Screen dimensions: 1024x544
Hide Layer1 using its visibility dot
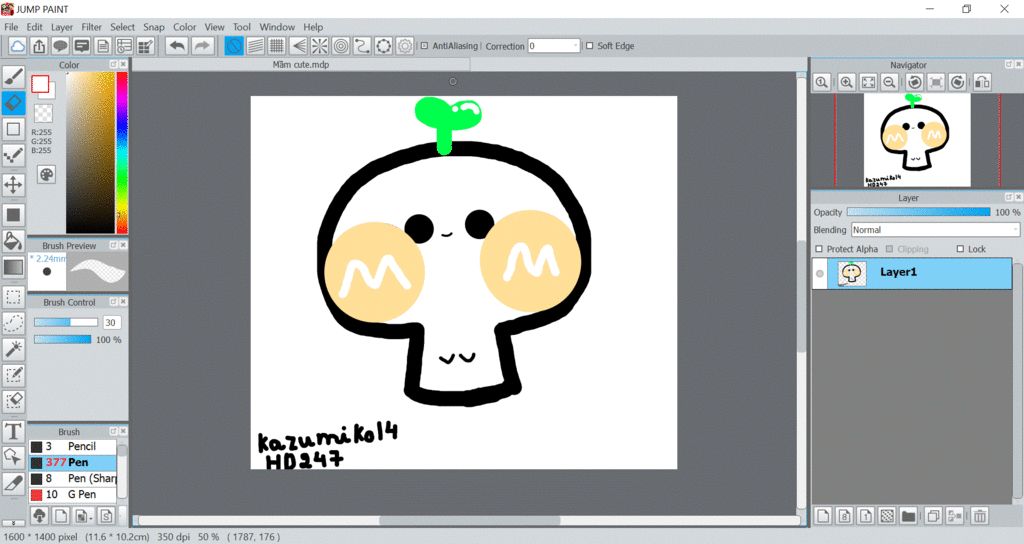coord(820,274)
